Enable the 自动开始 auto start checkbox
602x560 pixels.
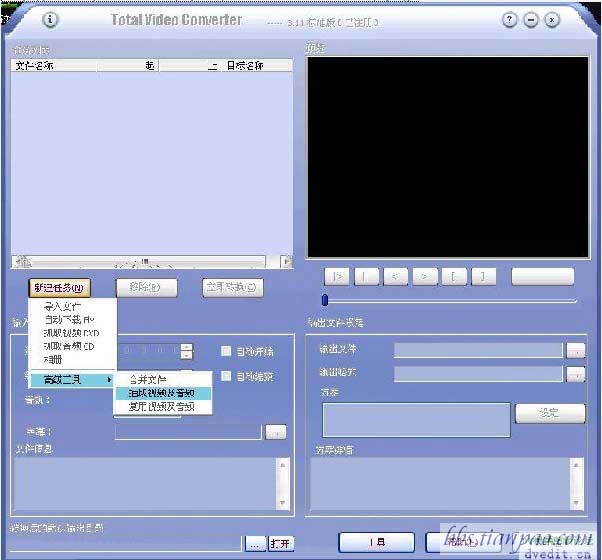tap(226, 351)
